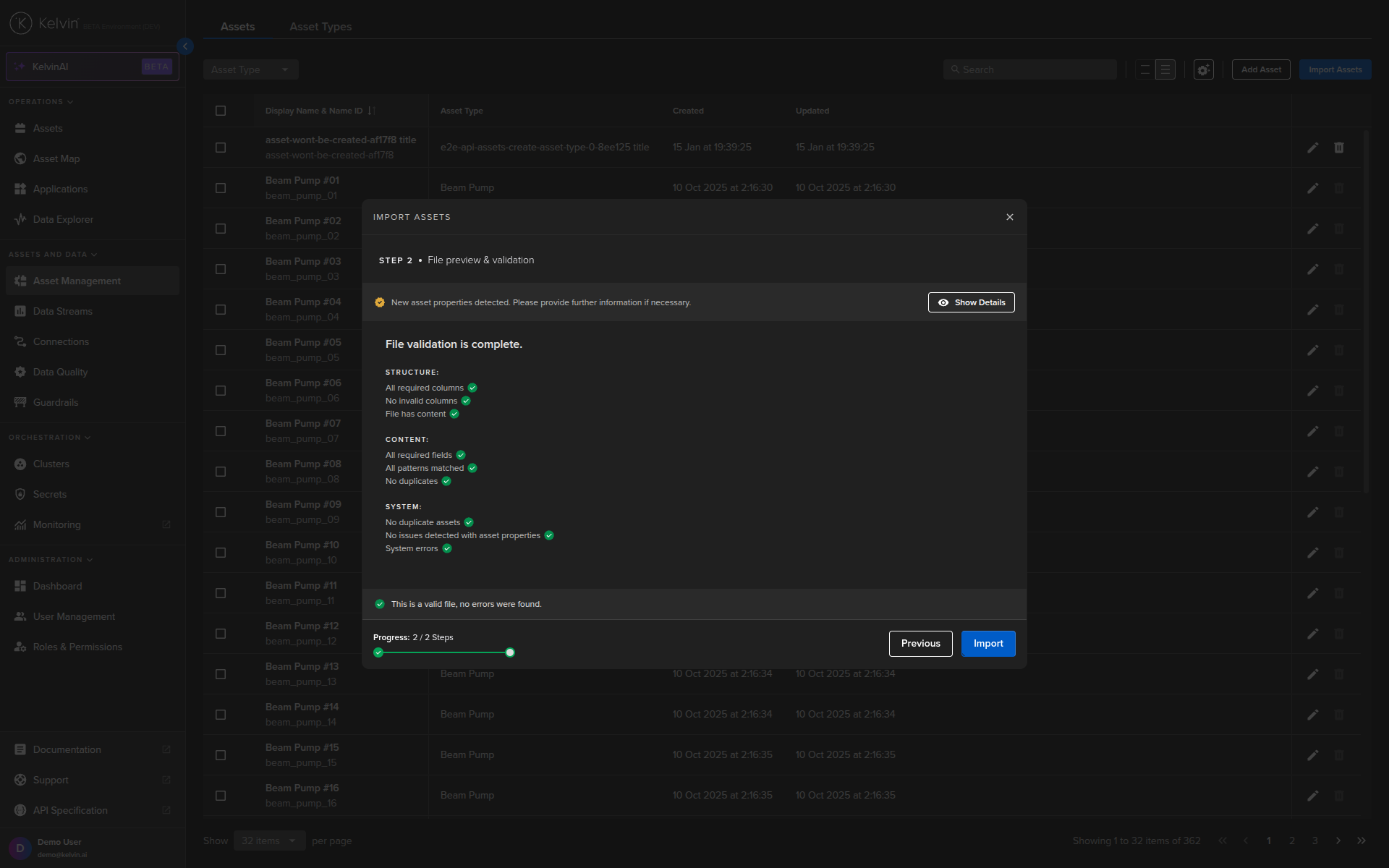Switch to the compact list view toggle
Screen dimensions: 1389x868
point(1145,69)
